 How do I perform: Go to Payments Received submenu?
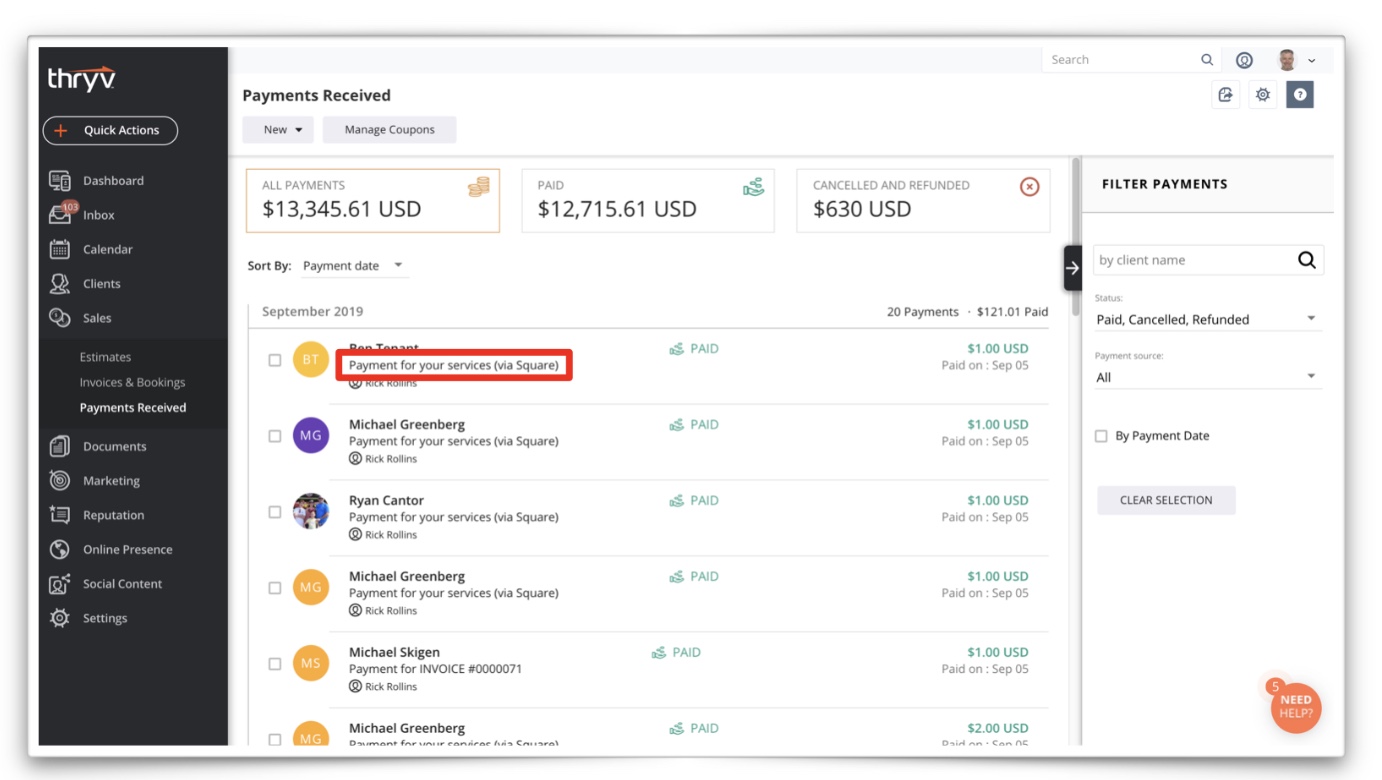(x=133, y=407)
